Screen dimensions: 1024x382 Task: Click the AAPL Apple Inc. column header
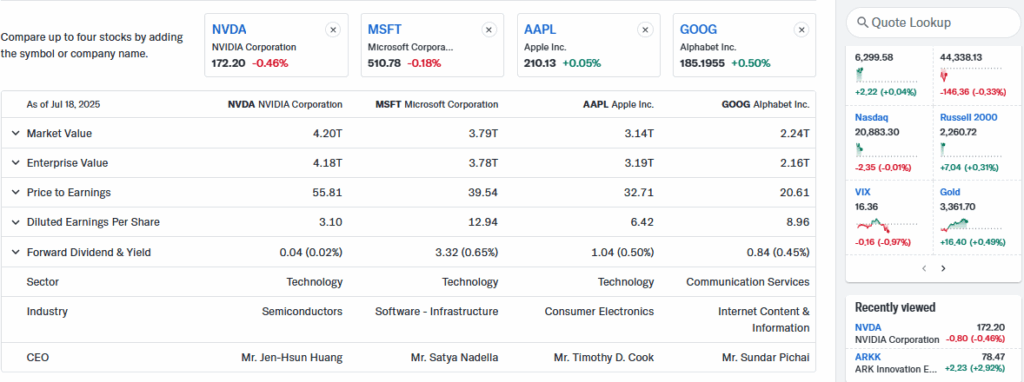618,104
